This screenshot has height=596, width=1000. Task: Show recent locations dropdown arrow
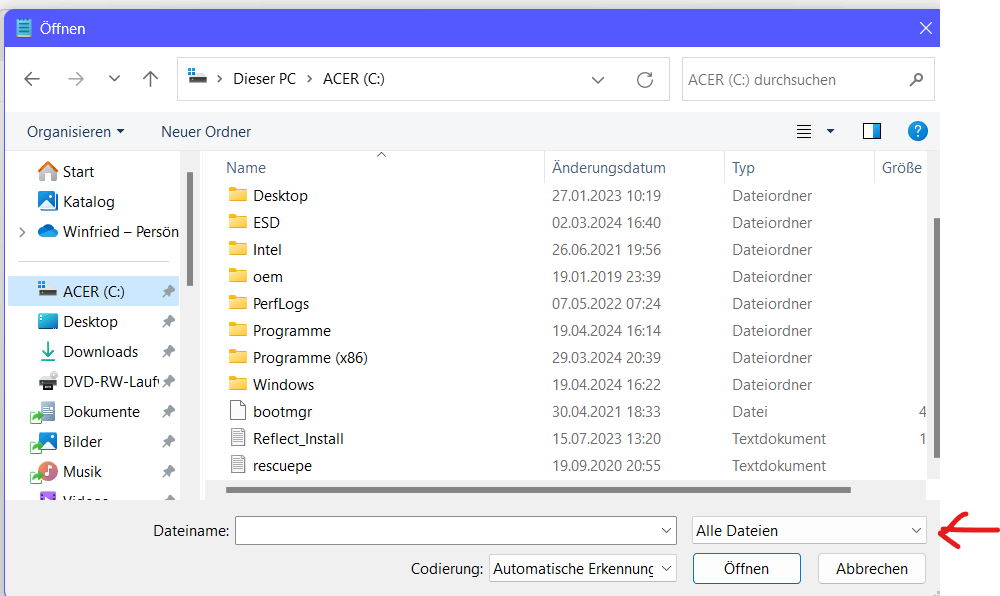click(114, 79)
